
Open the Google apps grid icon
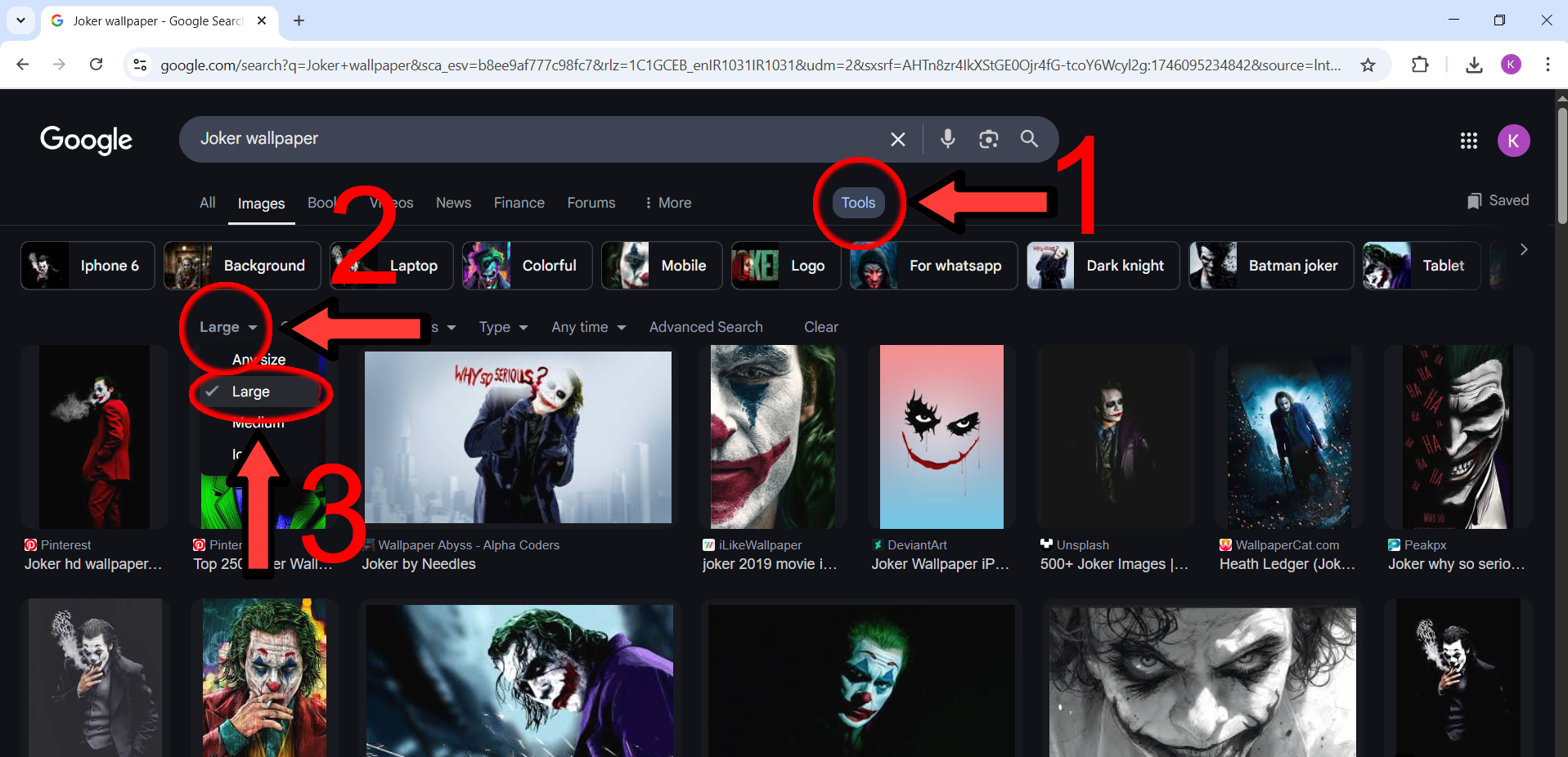click(x=1468, y=141)
